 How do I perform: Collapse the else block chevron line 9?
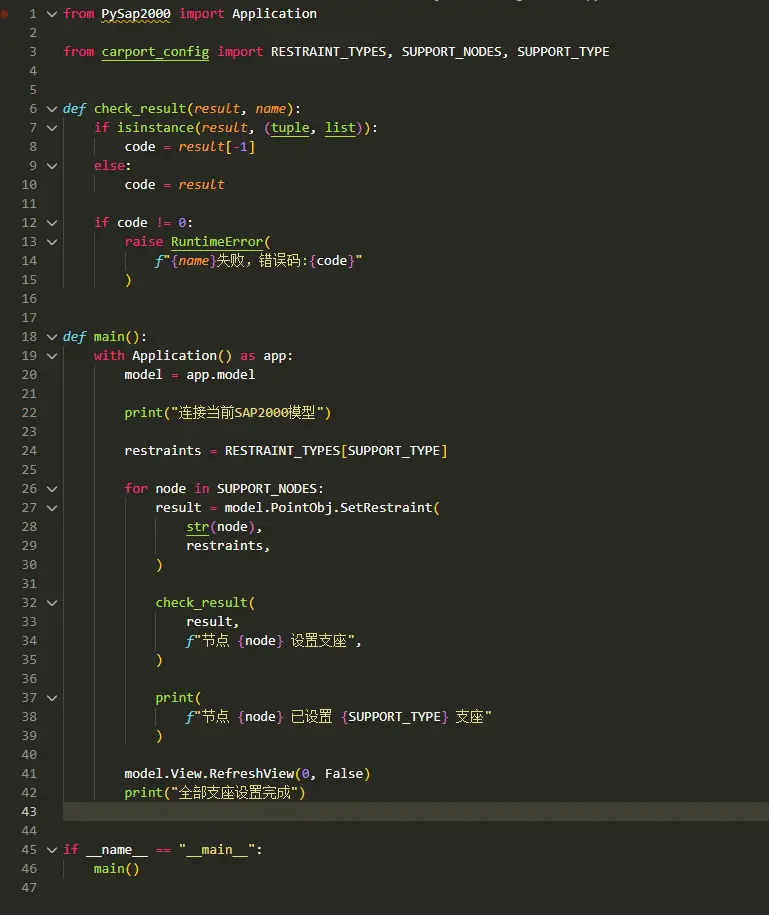pyautogui.click(x=52, y=166)
